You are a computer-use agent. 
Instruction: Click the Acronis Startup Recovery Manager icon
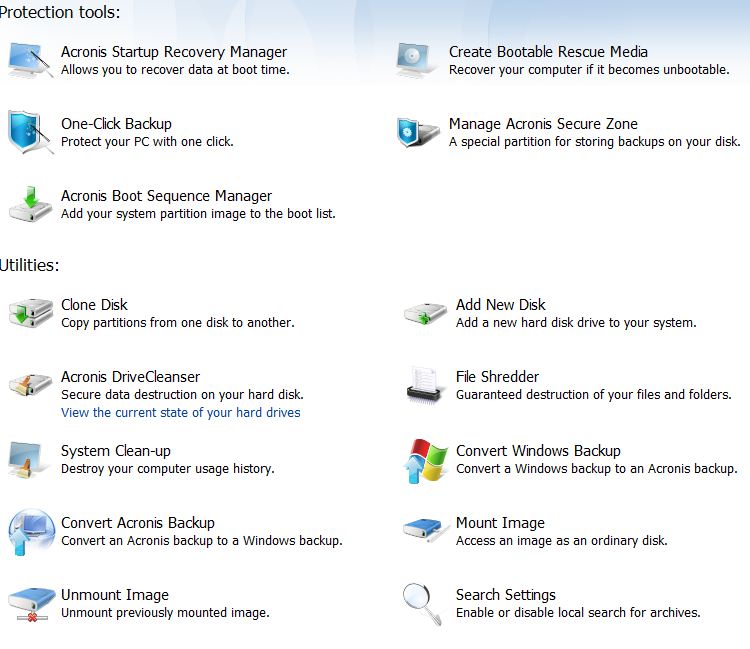tap(30, 60)
